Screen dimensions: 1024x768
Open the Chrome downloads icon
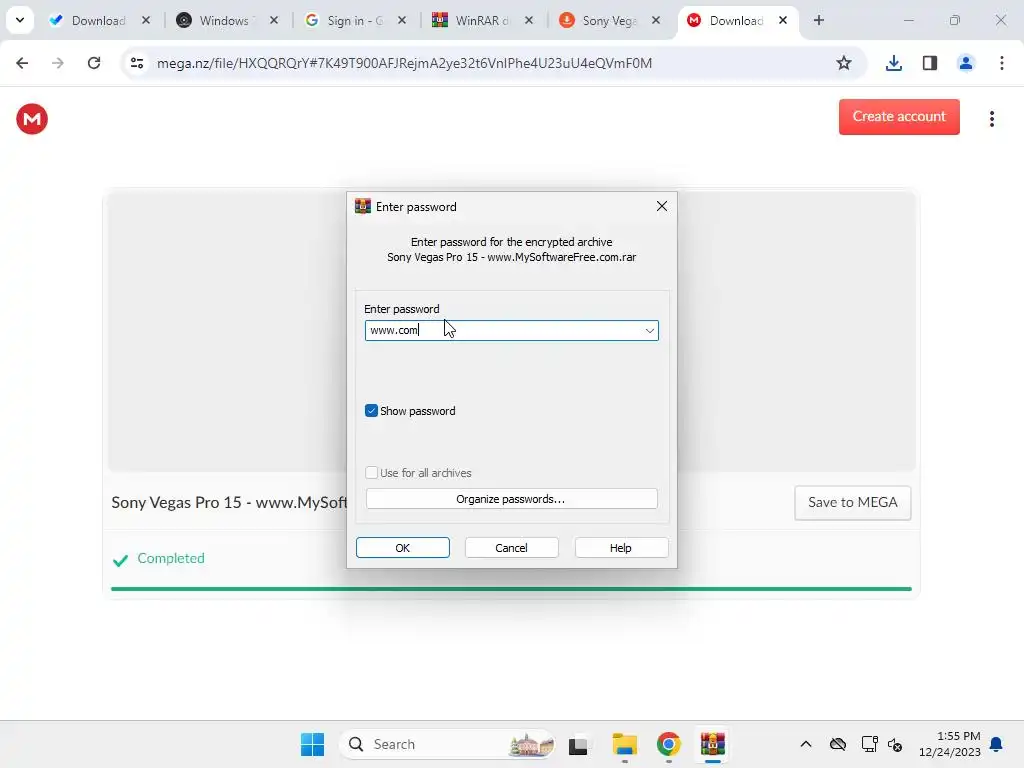point(893,63)
